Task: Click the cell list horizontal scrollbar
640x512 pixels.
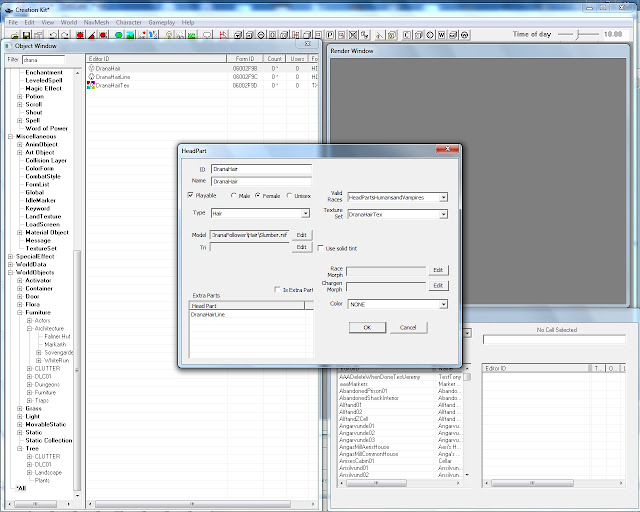Action: pyautogui.click(x=402, y=483)
